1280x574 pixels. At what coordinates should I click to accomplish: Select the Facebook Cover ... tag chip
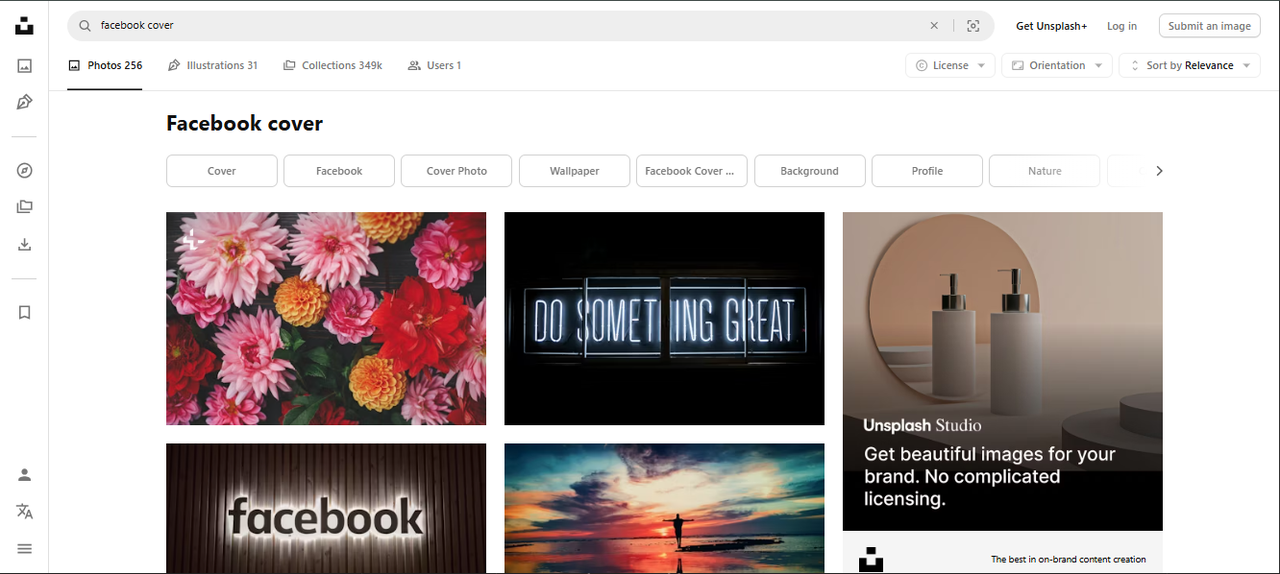[x=692, y=171]
